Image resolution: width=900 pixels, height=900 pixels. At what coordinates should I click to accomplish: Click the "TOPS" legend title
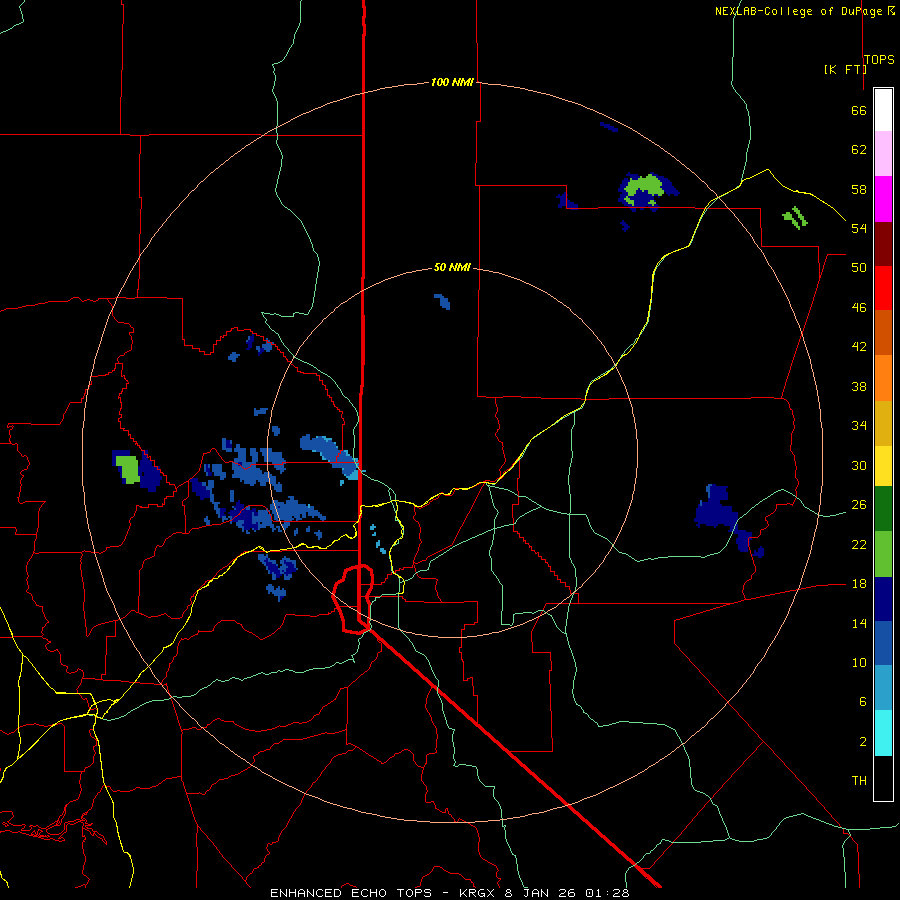(879, 59)
